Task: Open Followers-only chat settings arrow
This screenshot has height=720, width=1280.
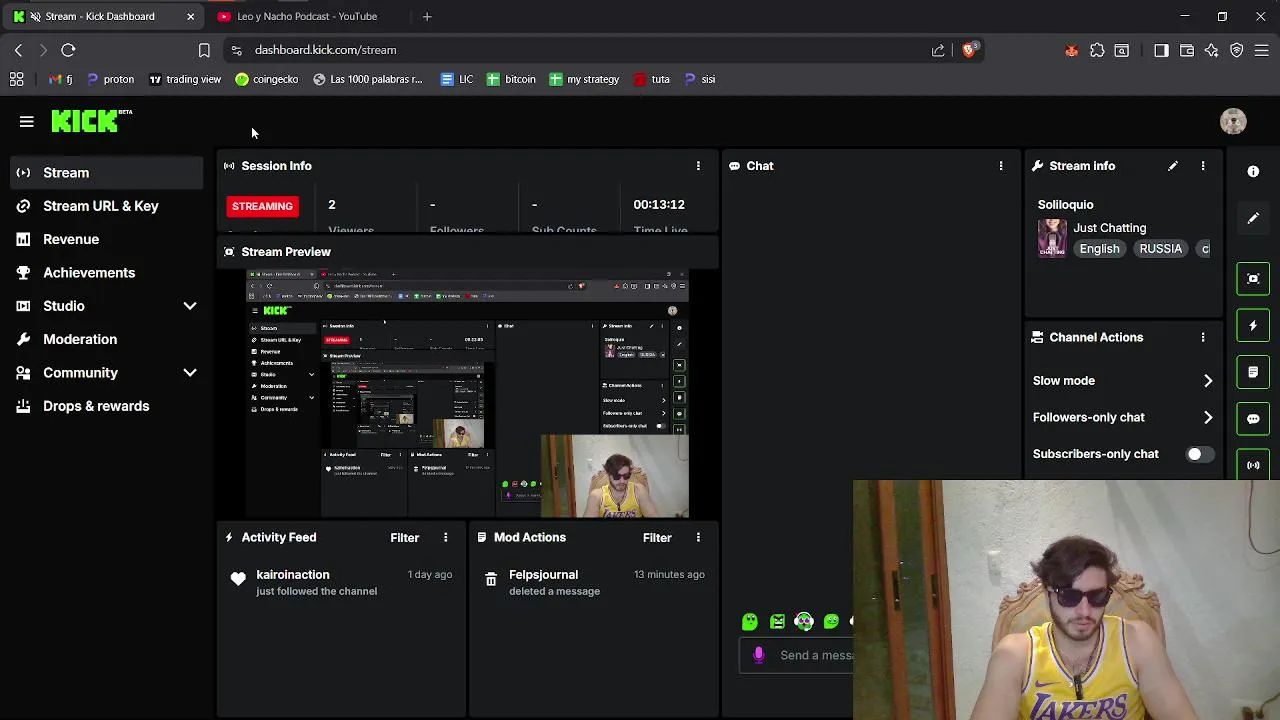Action: point(1208,418)
